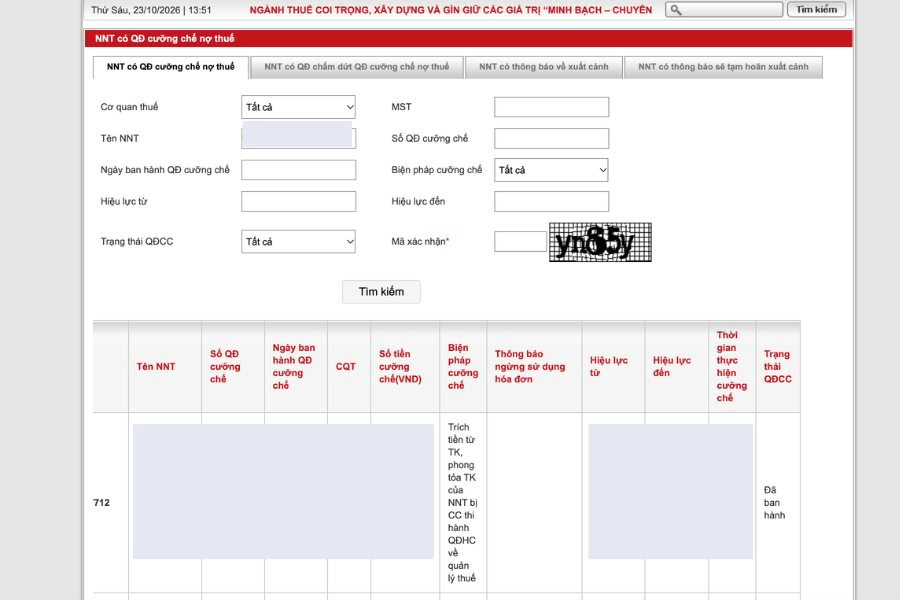
Task: Expand the 'Trạng thái QĐCC' dropdown
Action: tap(298, 242)
